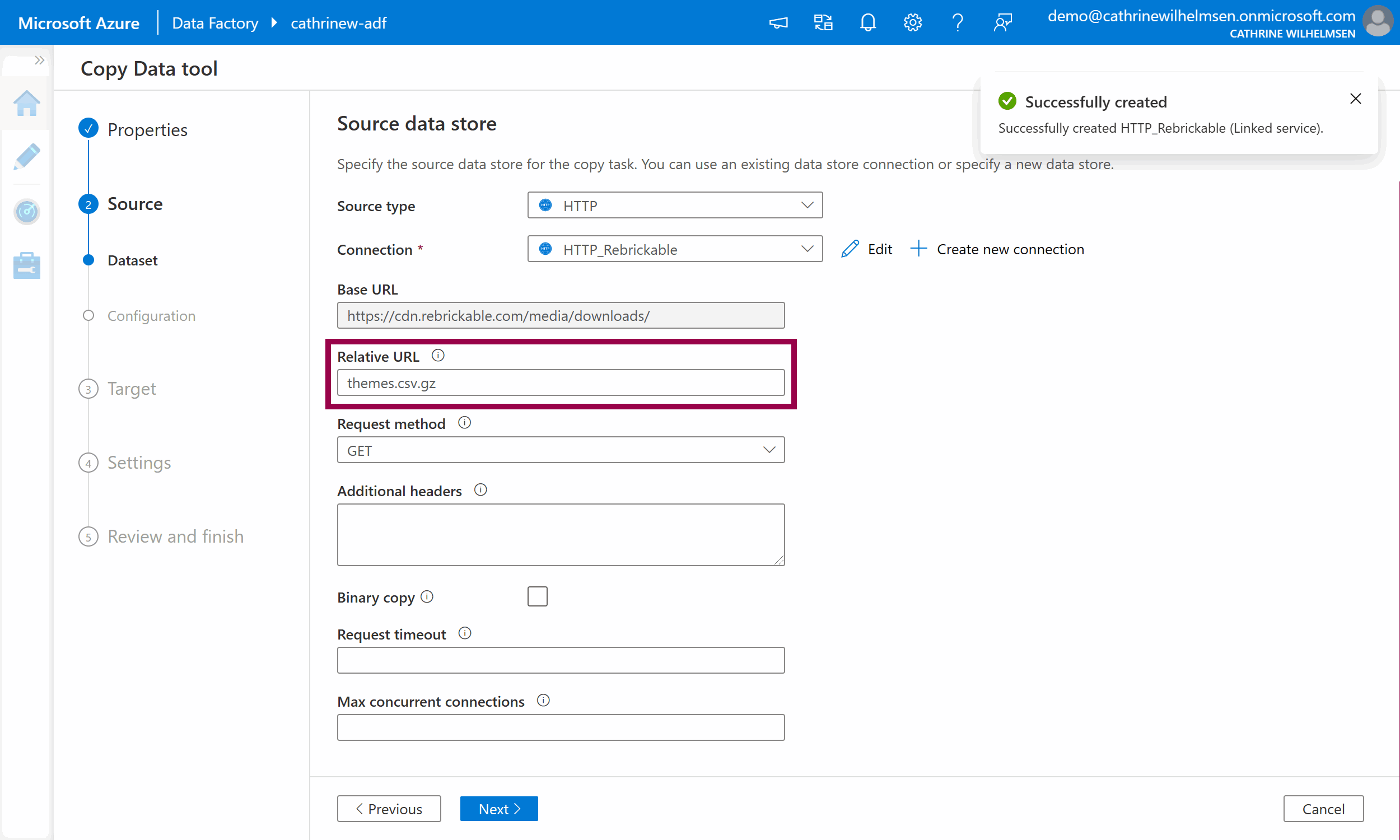1400x840 pixels.
Task: Click the notifications bell icon
Action: pos(867,22)
